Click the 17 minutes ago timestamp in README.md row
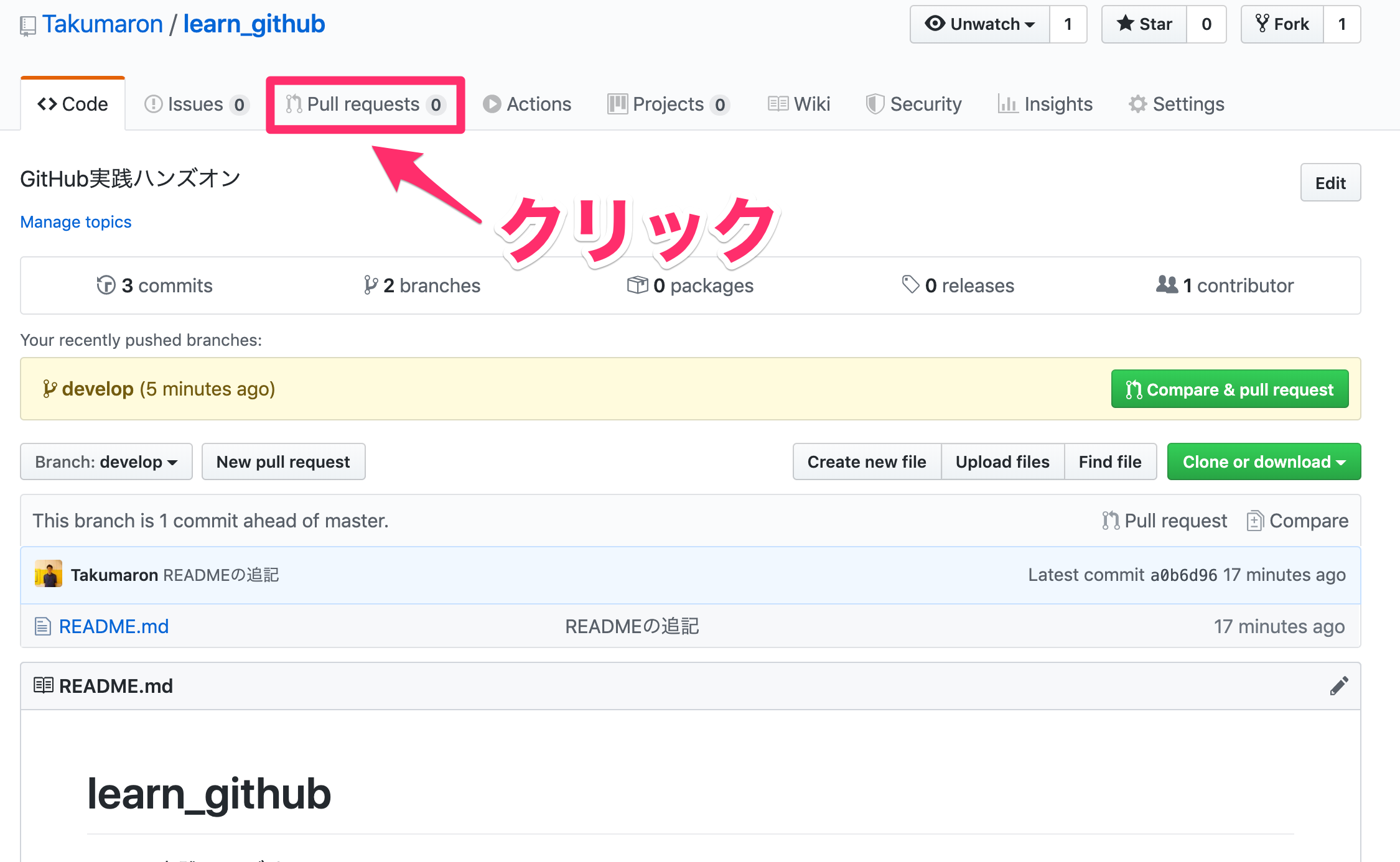Screen dimensions: 1400x862 tap(1279, 626)
